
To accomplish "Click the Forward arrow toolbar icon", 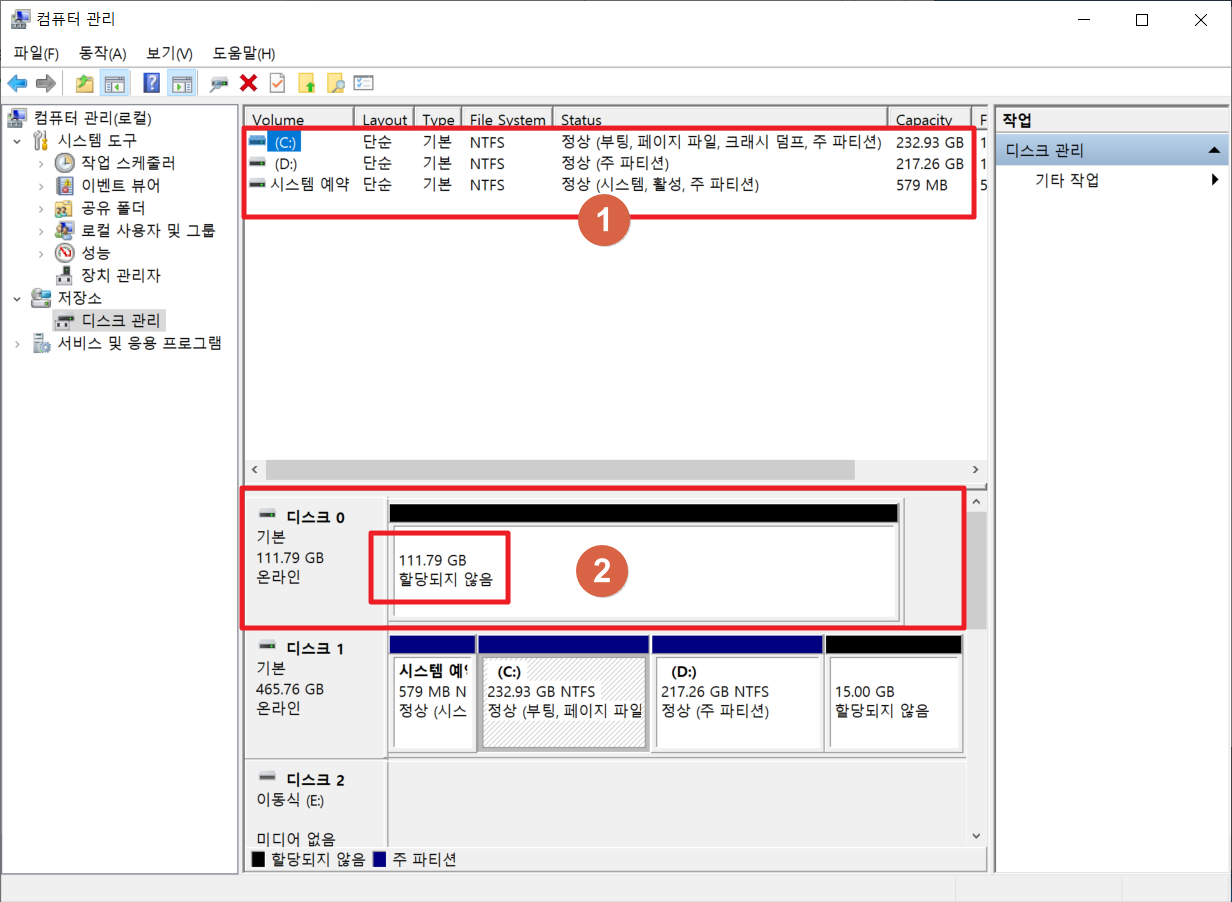I will point(45,83).
